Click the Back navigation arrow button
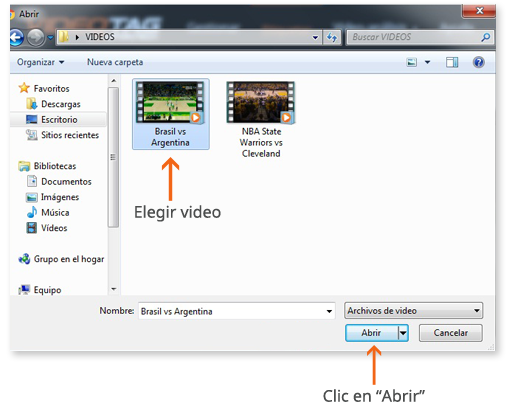515x415 pixels. pyautogui.click(x=16, y=37)
